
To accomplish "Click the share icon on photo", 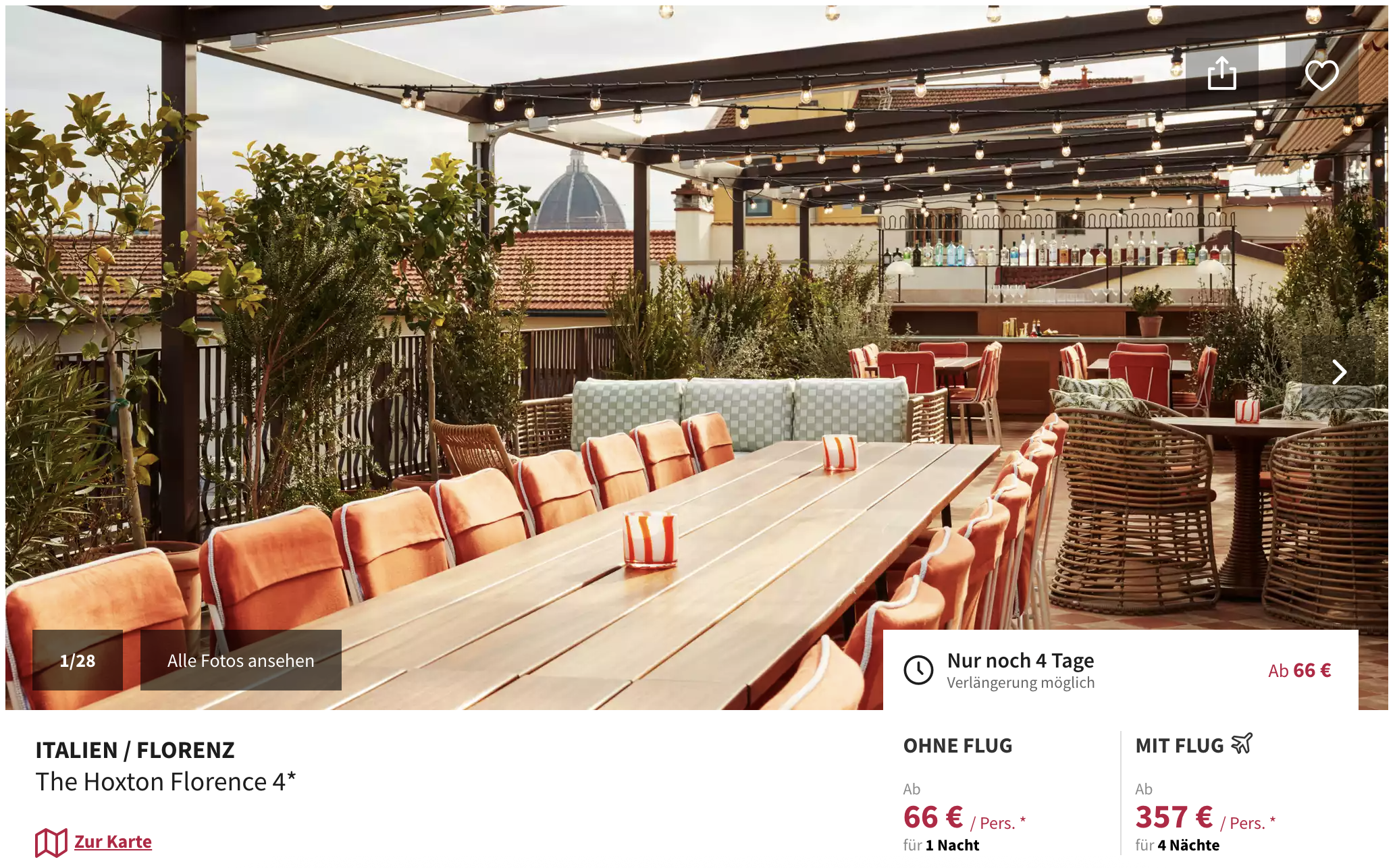I will 1221,74.
